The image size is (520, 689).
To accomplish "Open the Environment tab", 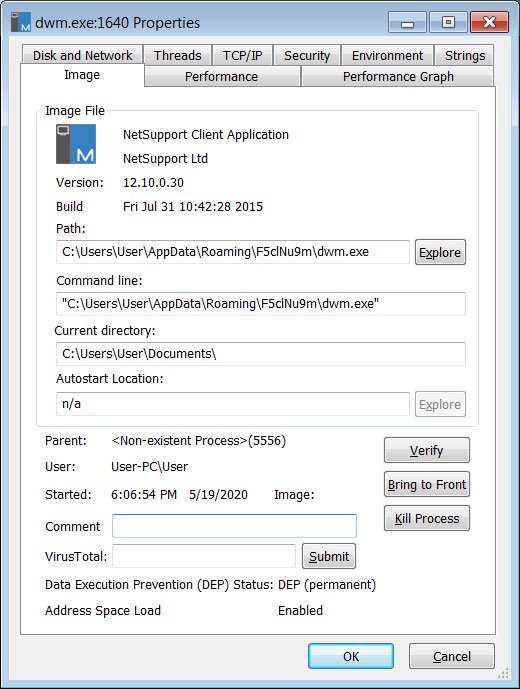I will 387,55.
